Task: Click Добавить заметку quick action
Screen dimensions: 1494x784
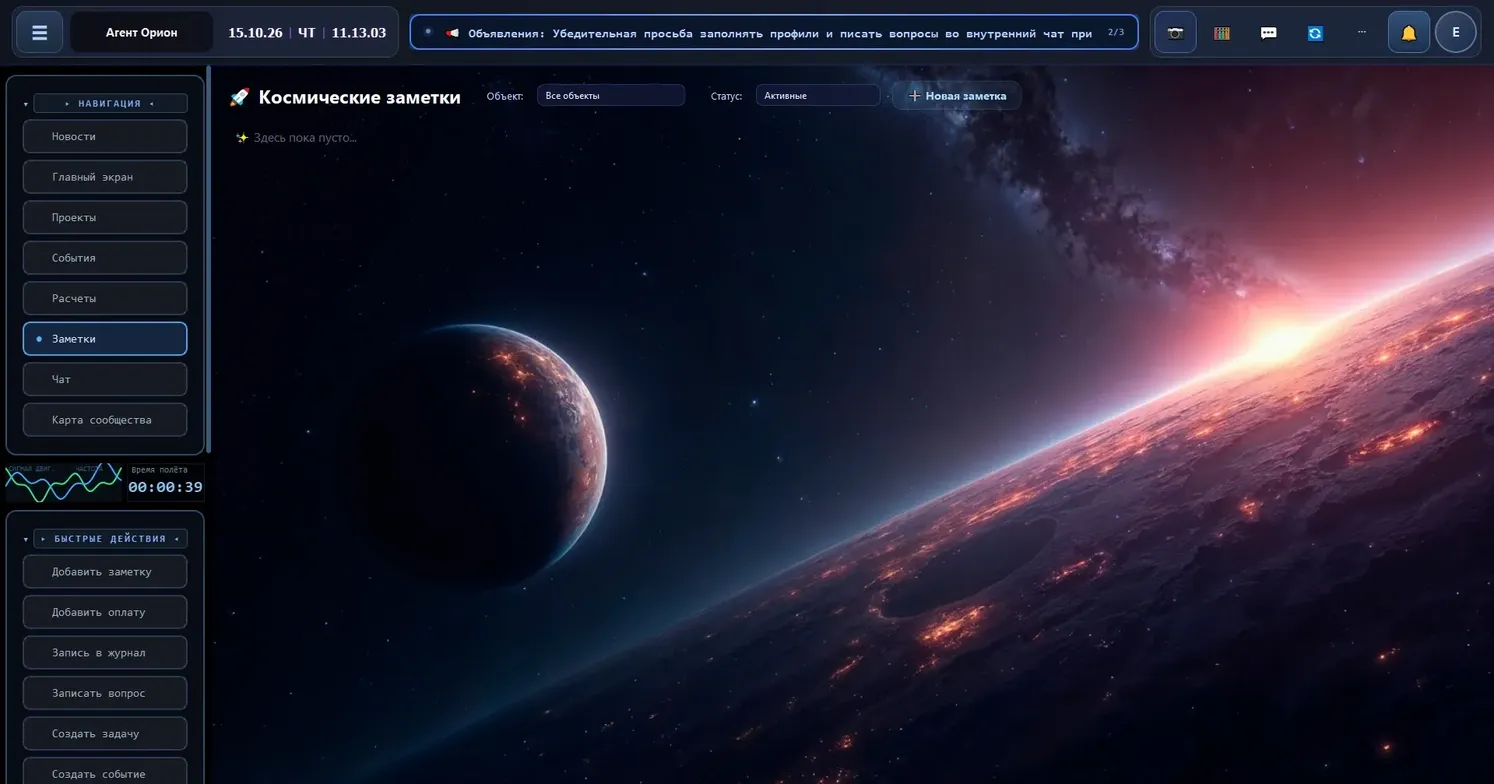Action: (x=105, y=572)
